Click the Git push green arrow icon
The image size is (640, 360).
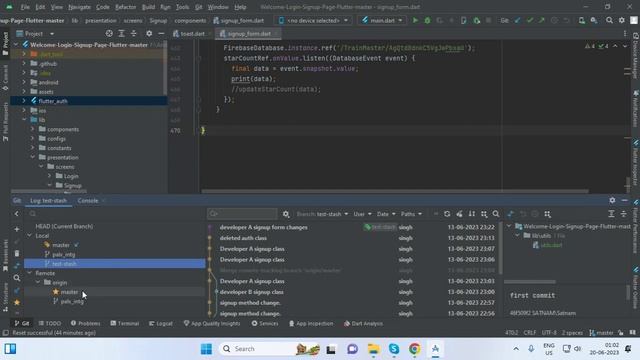[x=542, y=20]
